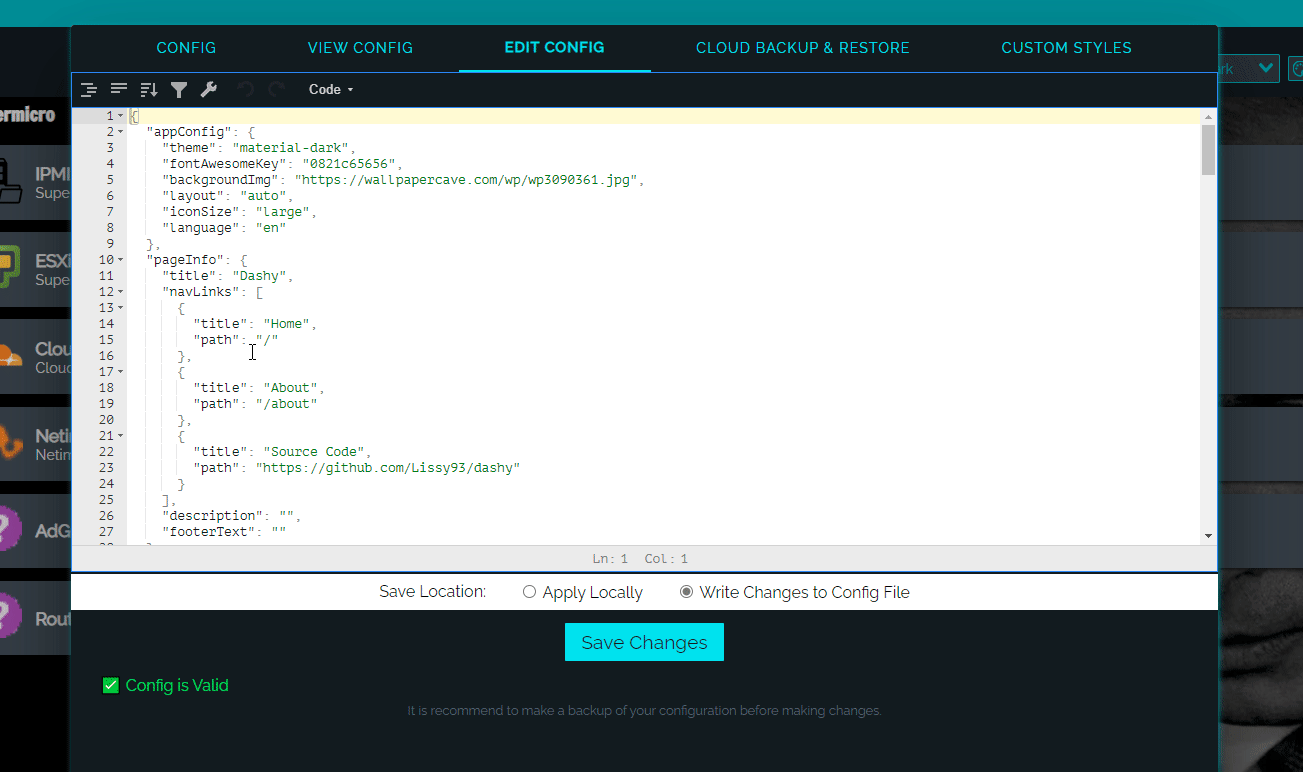
Task: Switch to the View Config tab
Action: 360,48
